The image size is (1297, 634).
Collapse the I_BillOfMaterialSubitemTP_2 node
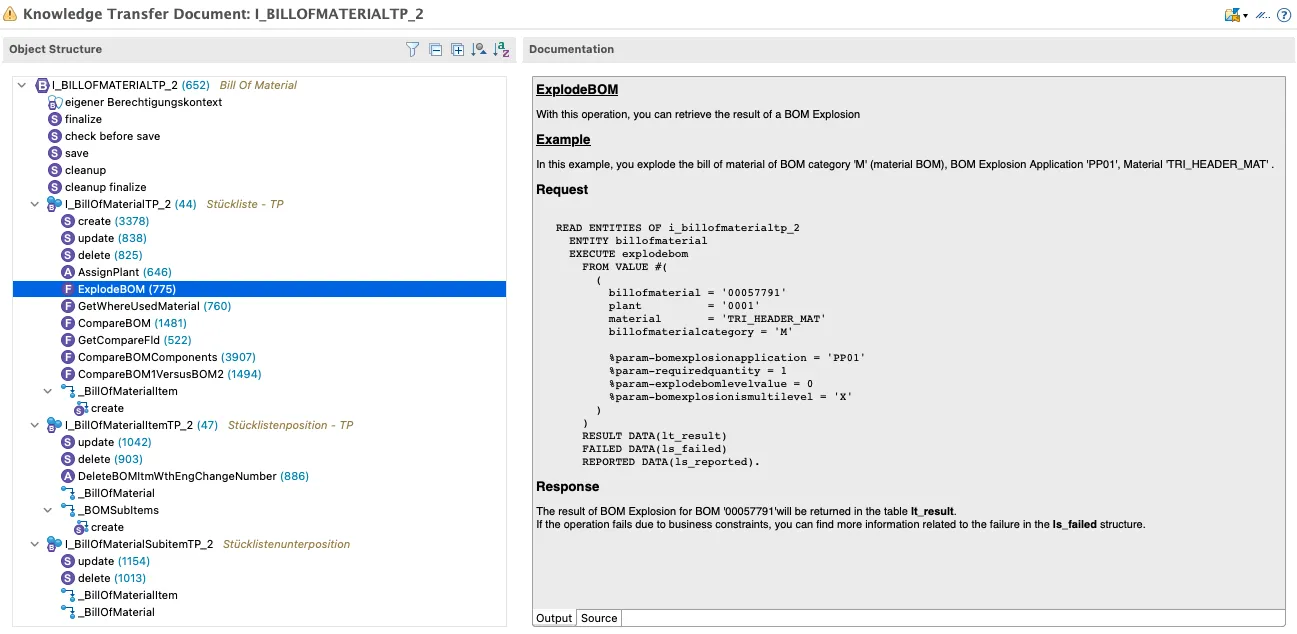pos(35,544)
